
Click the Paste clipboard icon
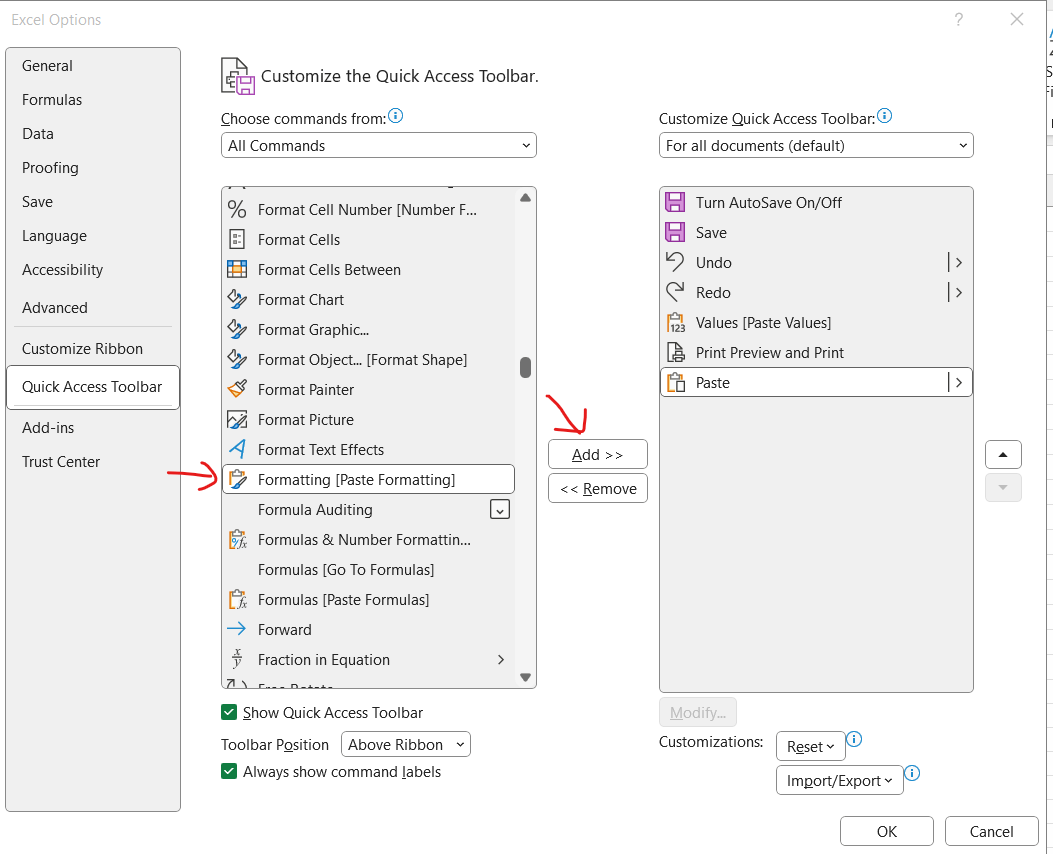point(676,383)
